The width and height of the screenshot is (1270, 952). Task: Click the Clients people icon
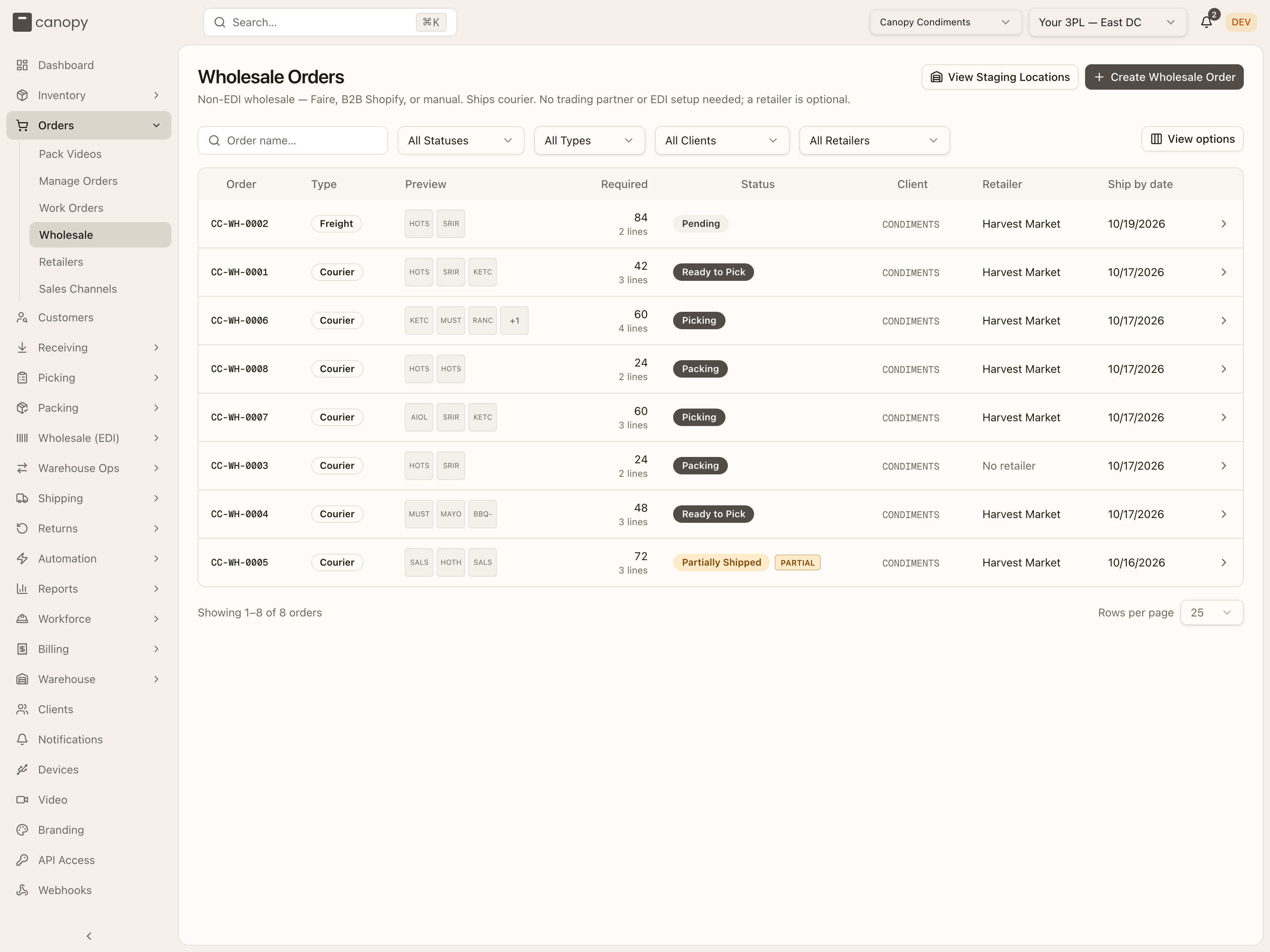22,709
